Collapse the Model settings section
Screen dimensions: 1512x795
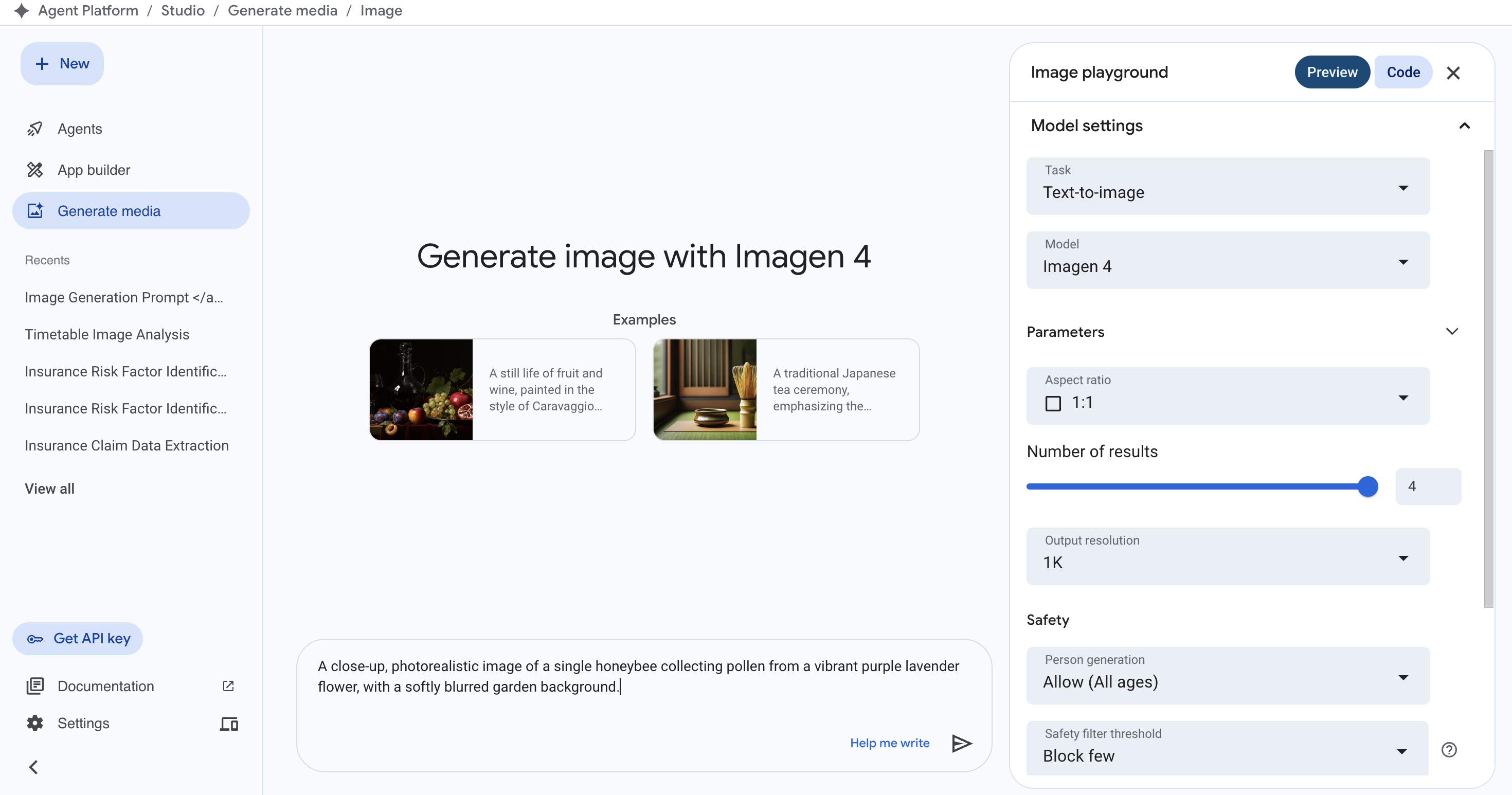pyautogui.click(x=1464, y=125)
